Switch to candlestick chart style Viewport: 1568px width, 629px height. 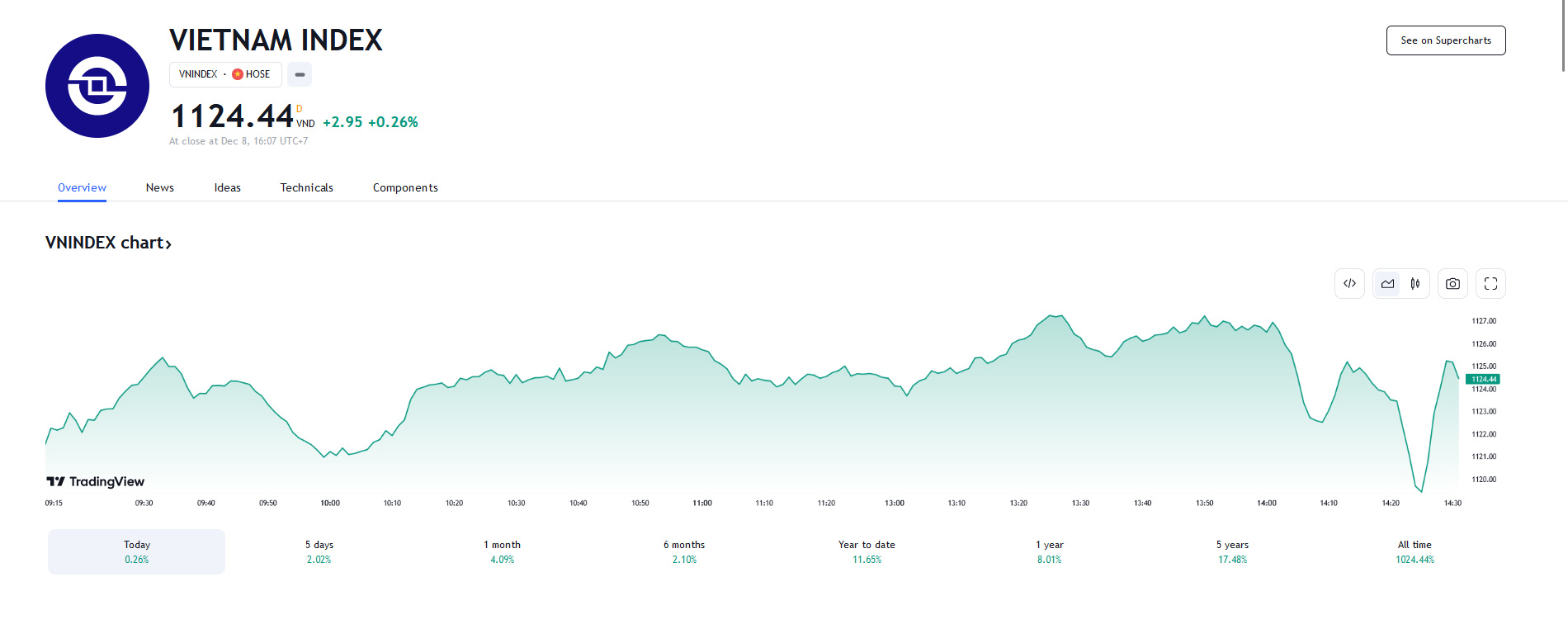(1415, 283)
